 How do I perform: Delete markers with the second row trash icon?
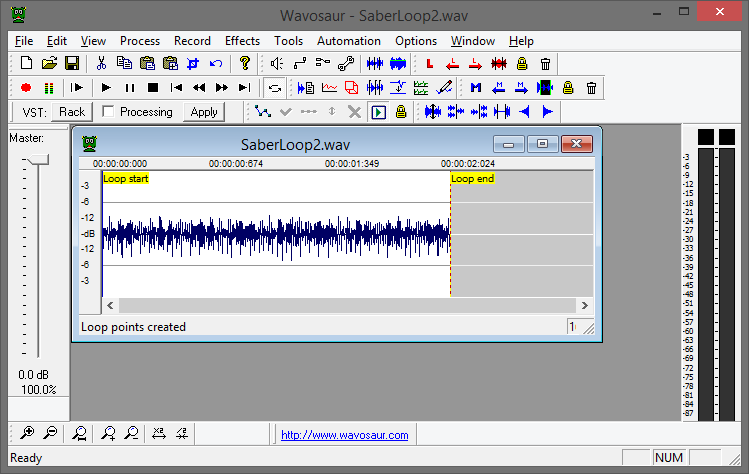[x=591, y=88]
